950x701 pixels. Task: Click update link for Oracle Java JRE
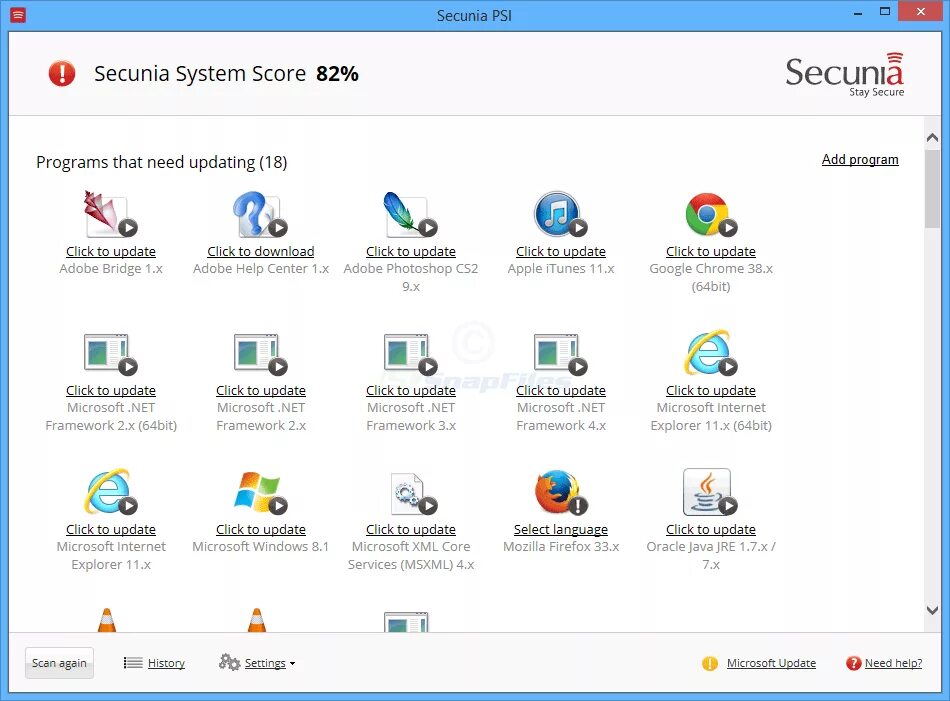tap(711, 530)
